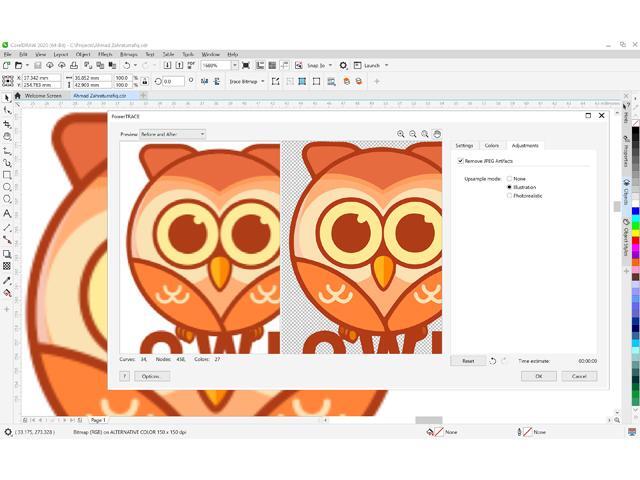Click the zoom in magnifier in PowerTRACE
This screenshot has height=480, width=640.
(x=401, y=134)
